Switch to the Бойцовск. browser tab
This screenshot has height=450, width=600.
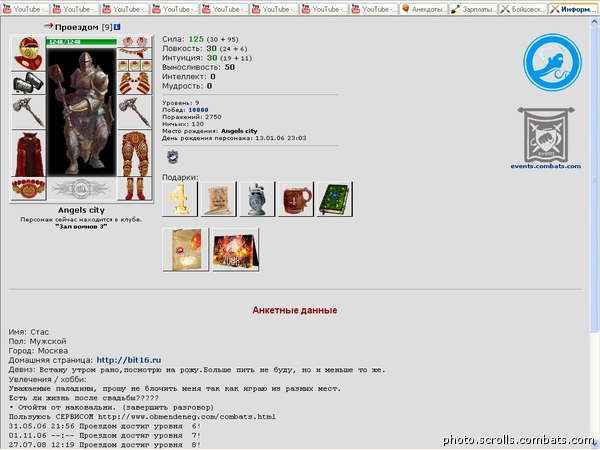[523, 9]
